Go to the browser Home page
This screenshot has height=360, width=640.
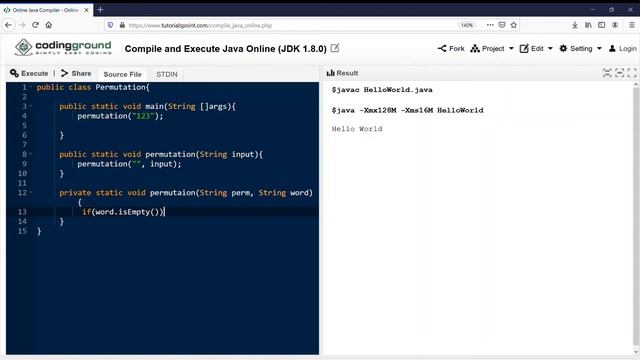pos(49,25)
